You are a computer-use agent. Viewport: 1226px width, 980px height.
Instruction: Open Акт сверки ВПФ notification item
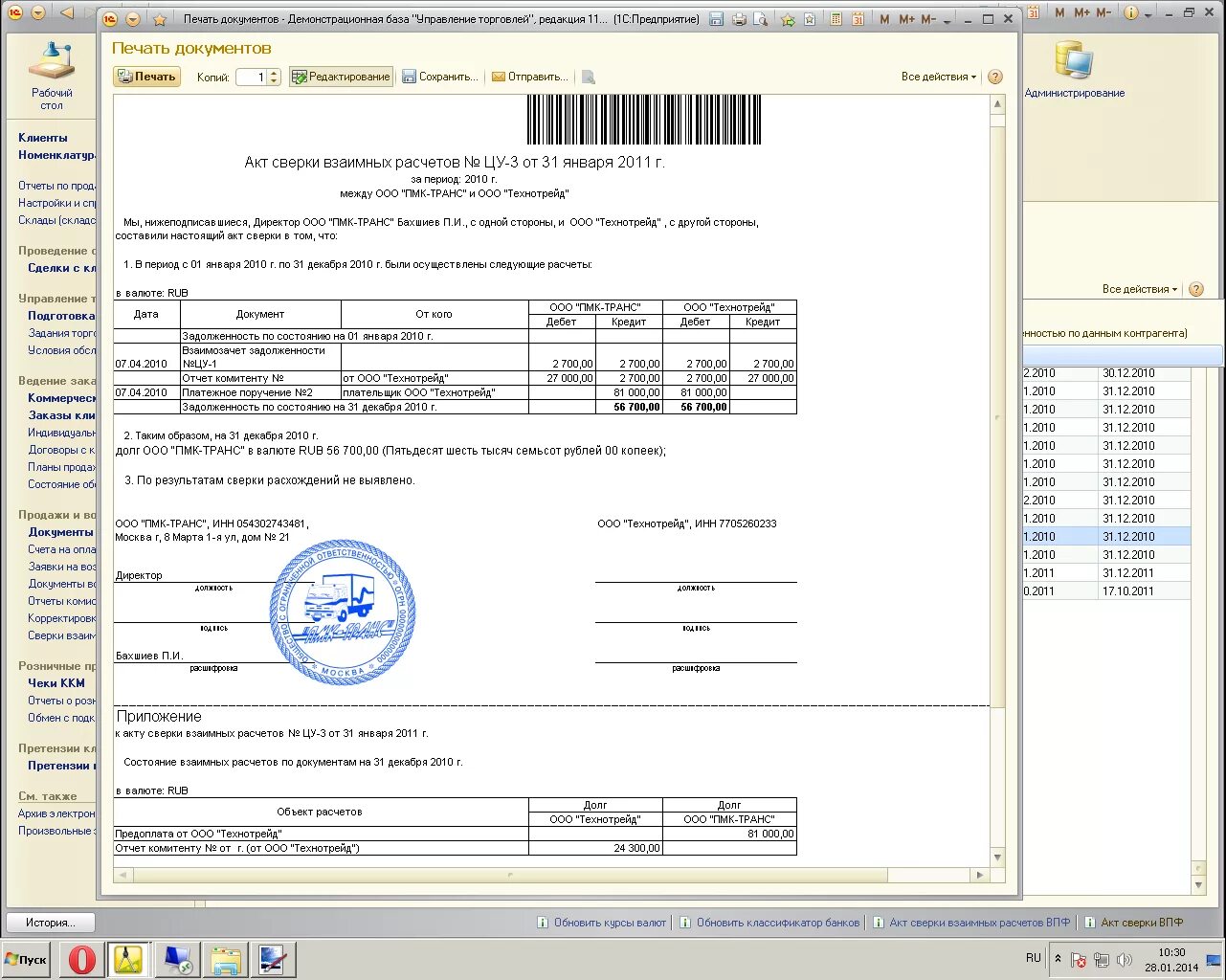1142,923
